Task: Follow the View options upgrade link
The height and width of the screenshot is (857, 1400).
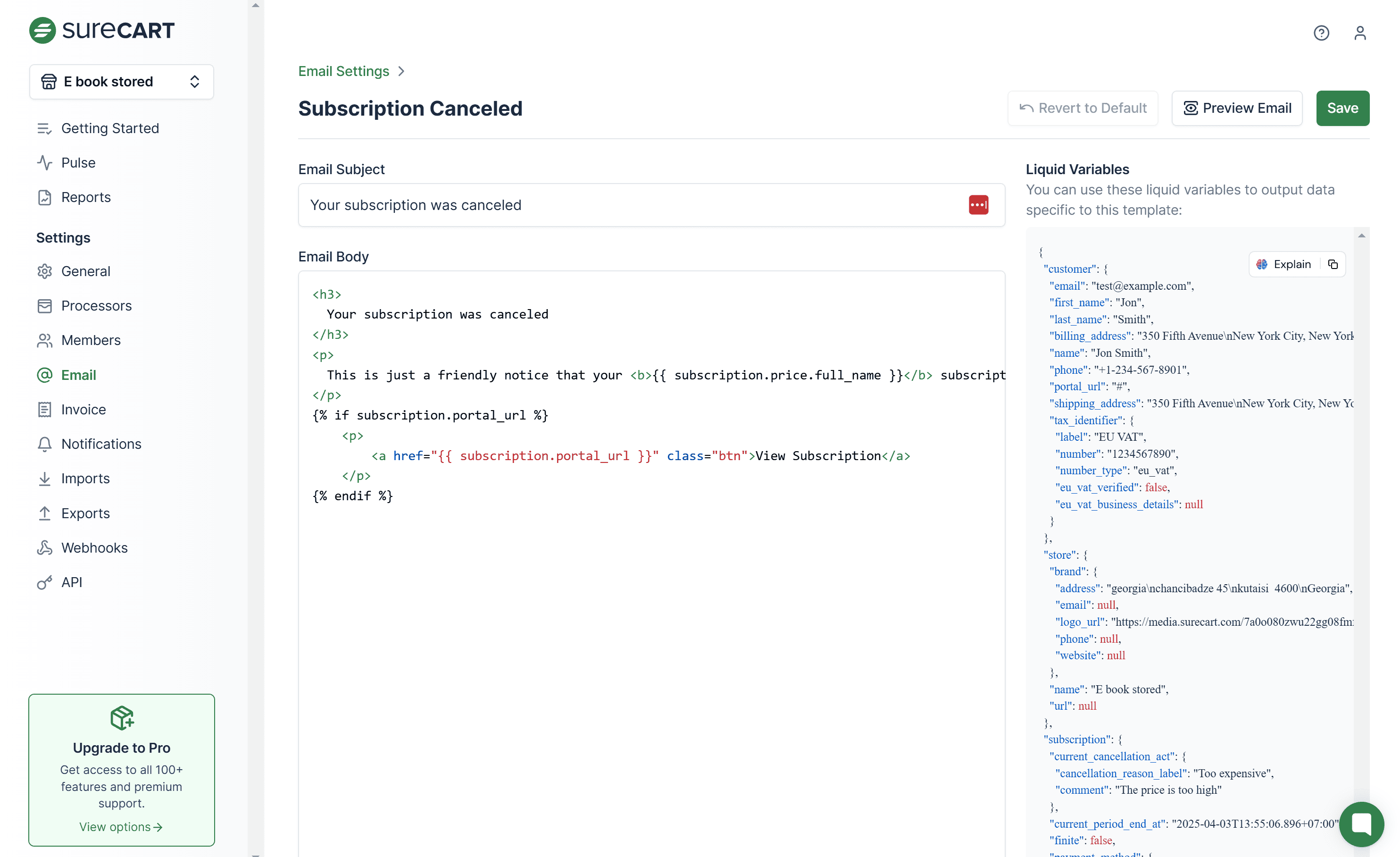Action: point(121,827)
